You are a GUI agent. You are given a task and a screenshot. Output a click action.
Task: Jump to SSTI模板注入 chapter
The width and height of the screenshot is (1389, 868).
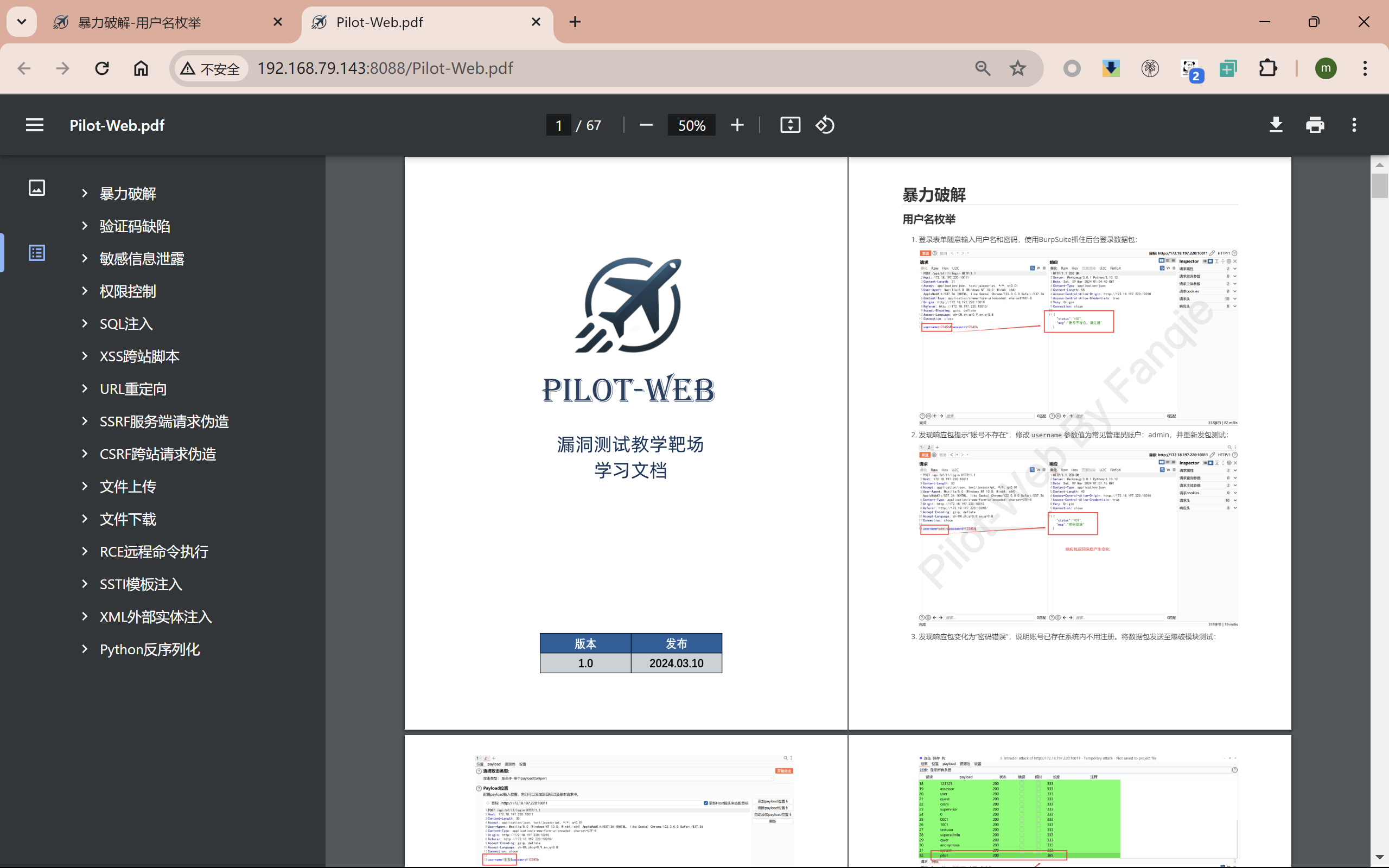(x=141, y=584)
